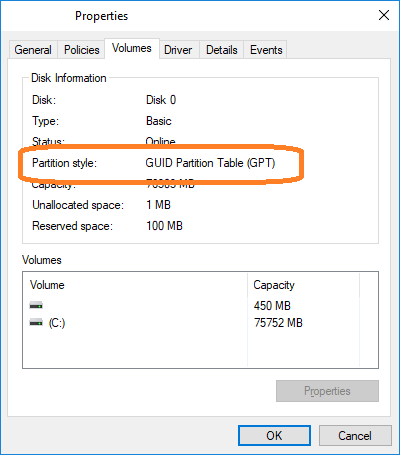Open the Policies tab
Screen dimensions: 401x456
click(x=82, y=50)
